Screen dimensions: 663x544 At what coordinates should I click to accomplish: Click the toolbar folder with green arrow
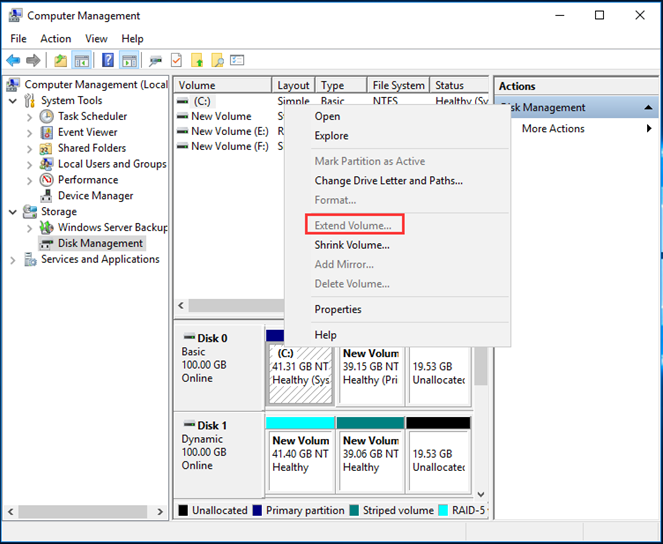click(197, 60)
